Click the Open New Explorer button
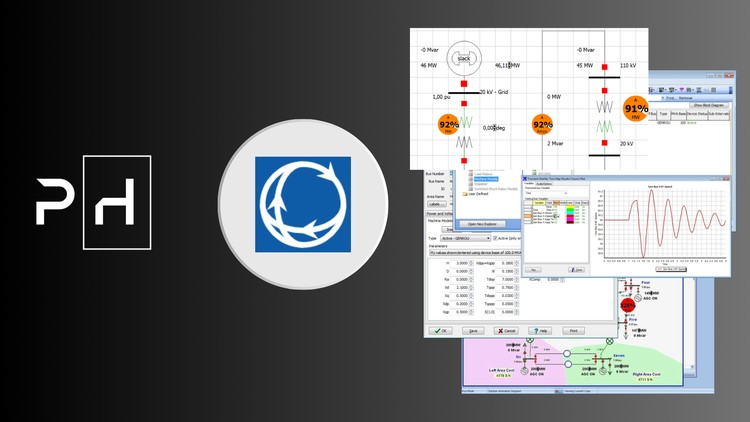Image resolution: width=750 pixels, height=422 pixels. click(x=482, y=224)
